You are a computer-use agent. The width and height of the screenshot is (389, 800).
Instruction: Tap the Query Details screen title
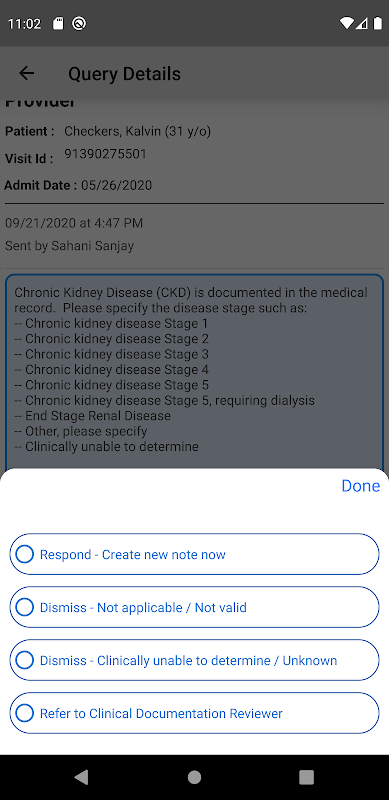tap(125, 74)
